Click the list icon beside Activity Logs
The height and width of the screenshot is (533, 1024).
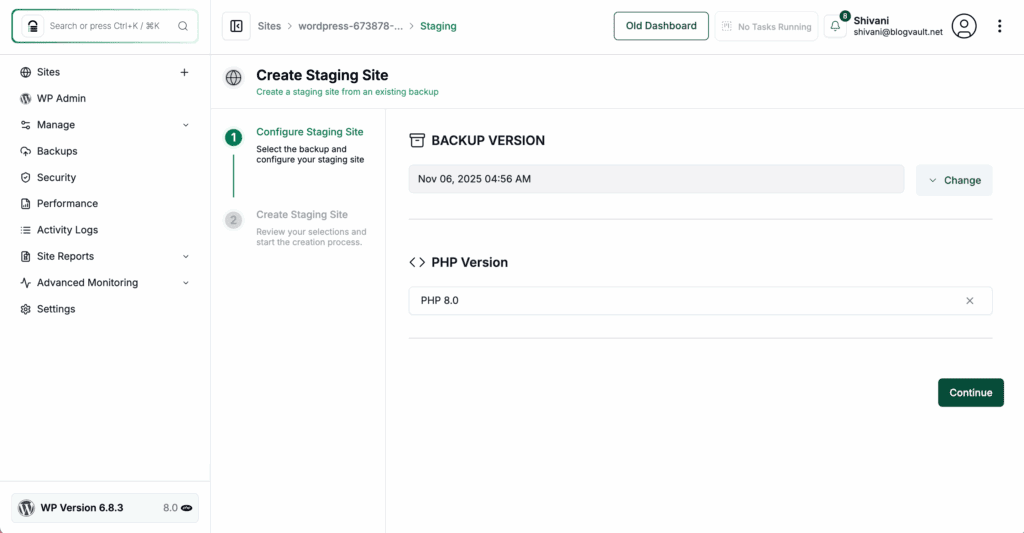[25, 230]
